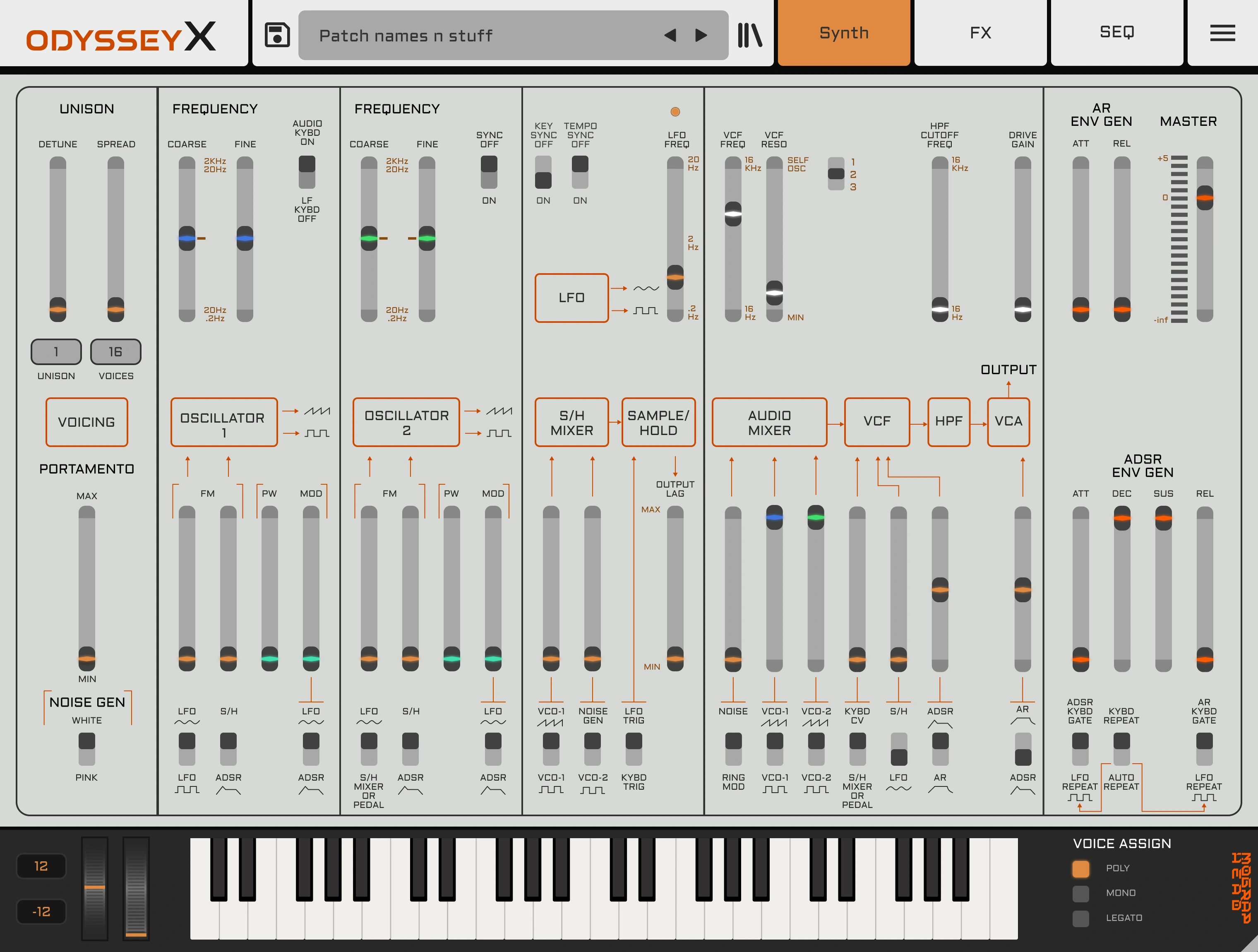This screenshot has width=1258, height=952.
Task: Click the S/H MIXER block
Action: (571, 422)
